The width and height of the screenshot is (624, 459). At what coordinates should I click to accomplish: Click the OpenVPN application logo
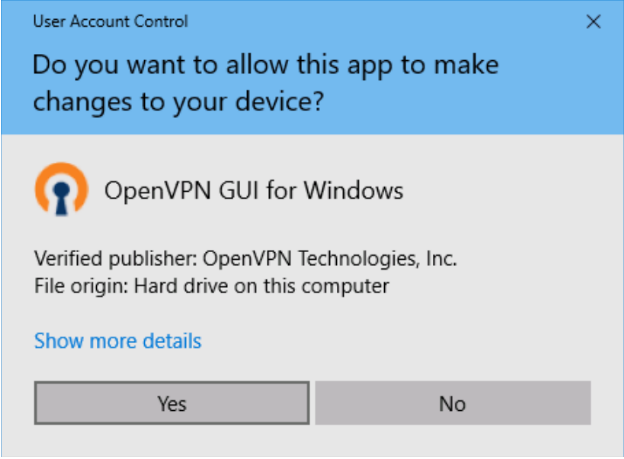coord(60,190)
